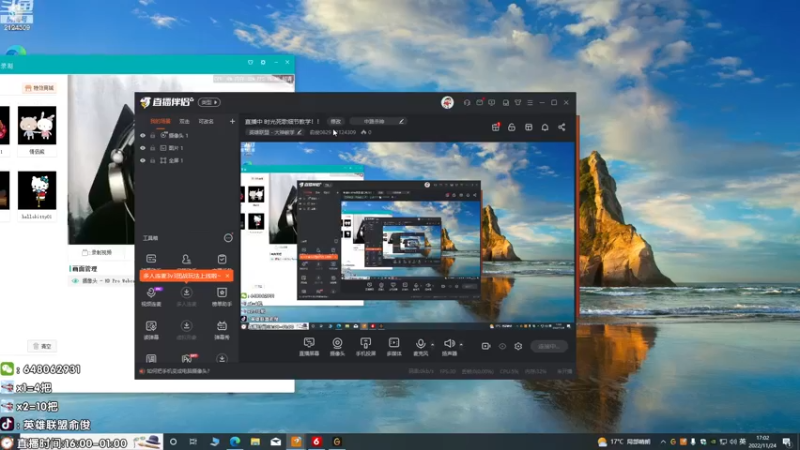Expand the mode pill button next to the logo
Viewport: 800px width, 450px height.
(x=209, y=103)
